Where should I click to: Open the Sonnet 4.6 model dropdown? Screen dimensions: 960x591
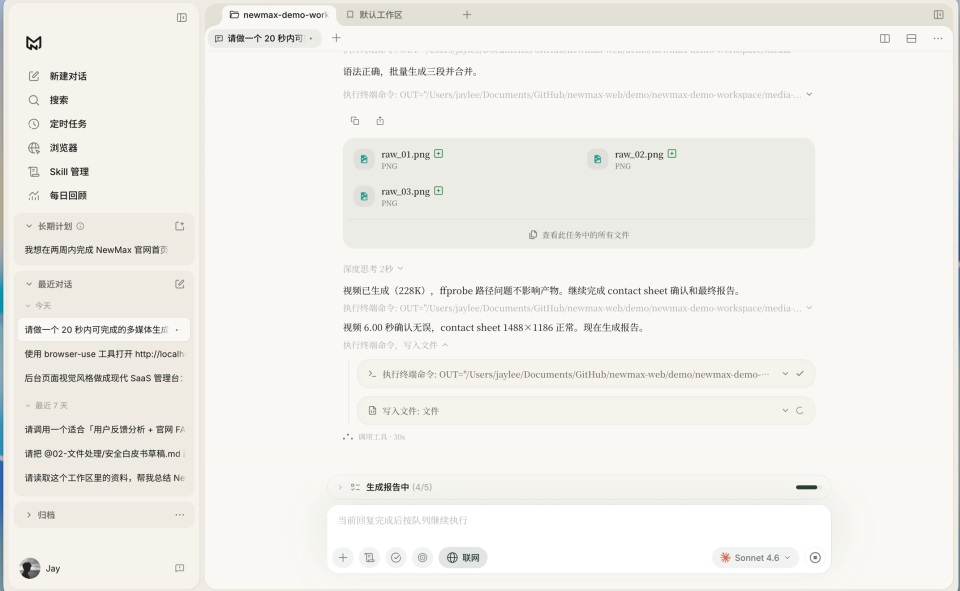point(756,557)
